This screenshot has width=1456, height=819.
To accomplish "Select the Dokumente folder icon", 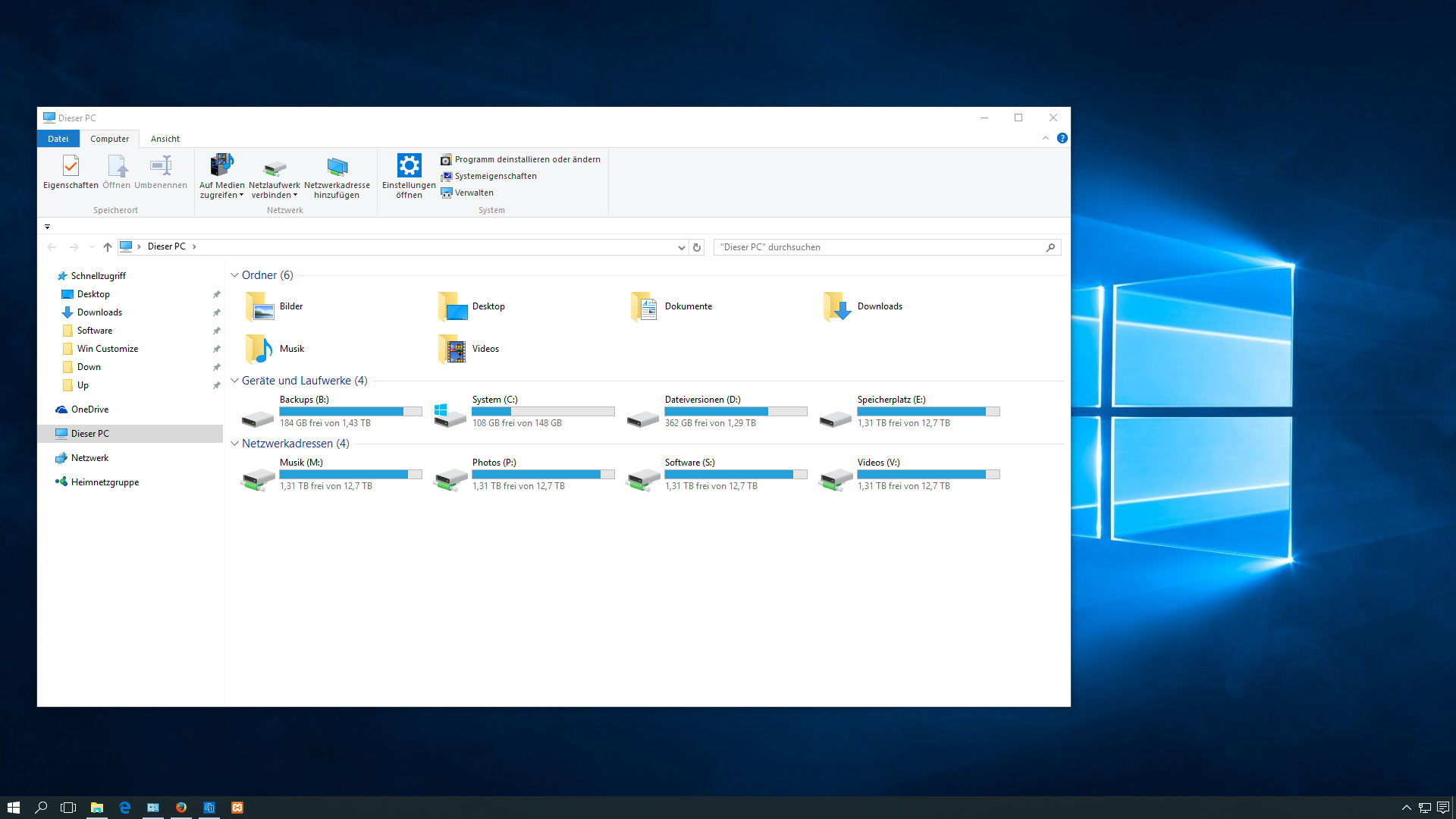I will (645, 306).
